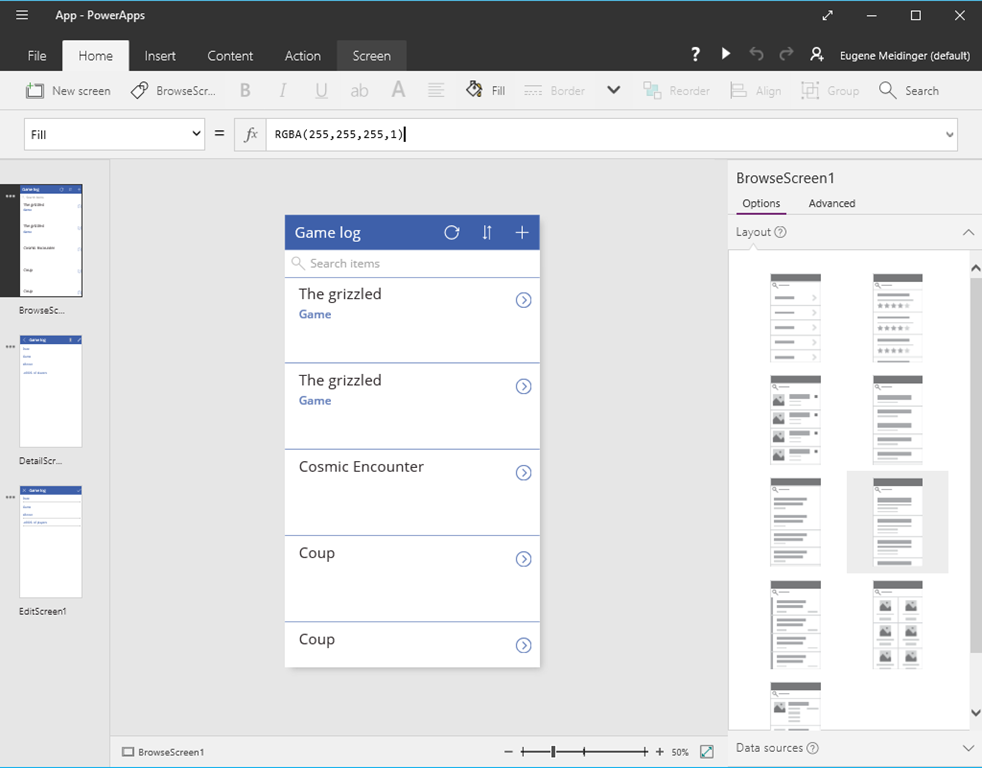Click the fx formula button
Image resolution: width=982 pixels, height=768 pixels.
[251, 134]
